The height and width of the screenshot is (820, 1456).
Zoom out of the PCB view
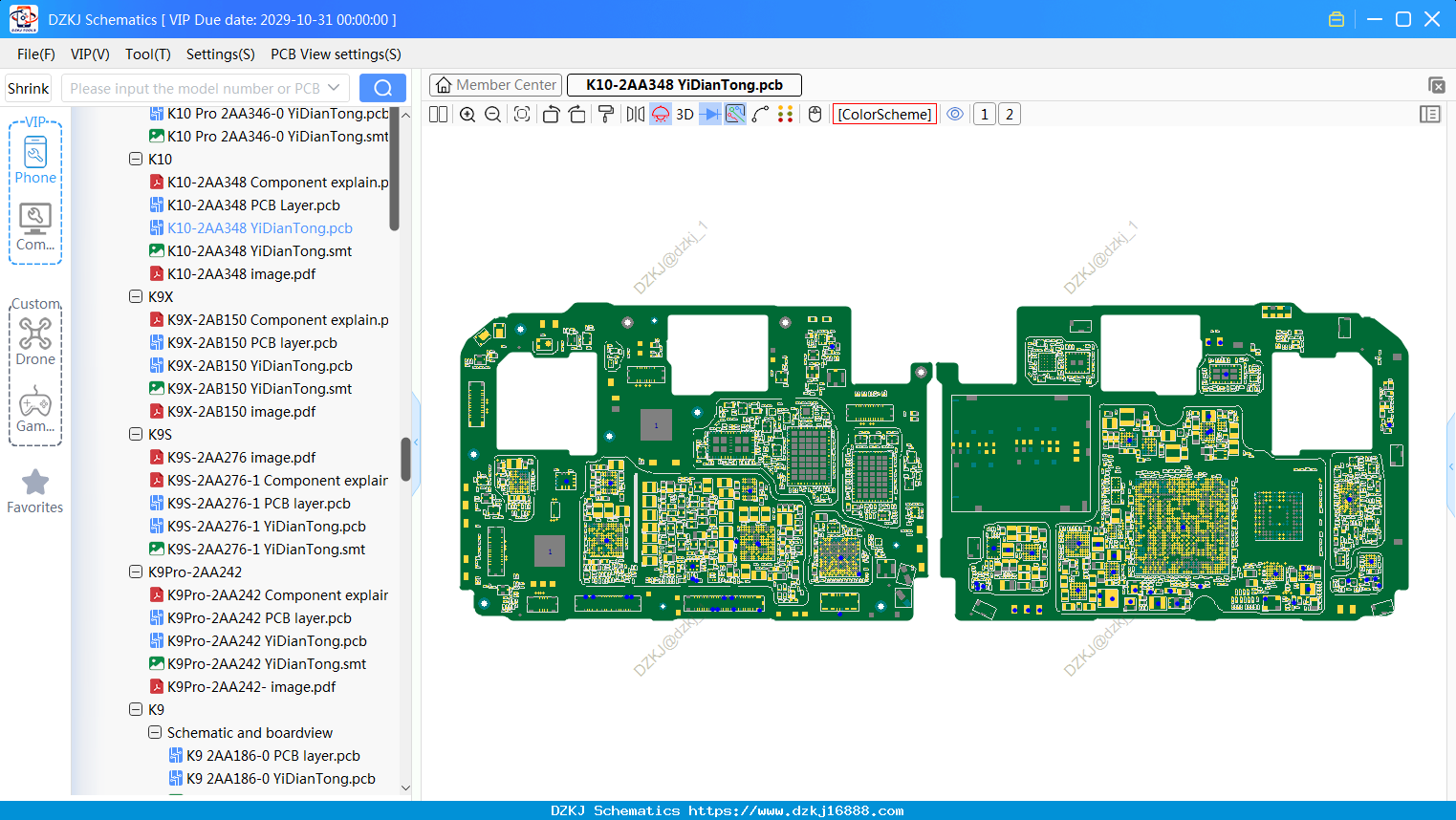(x=492, y=114)
